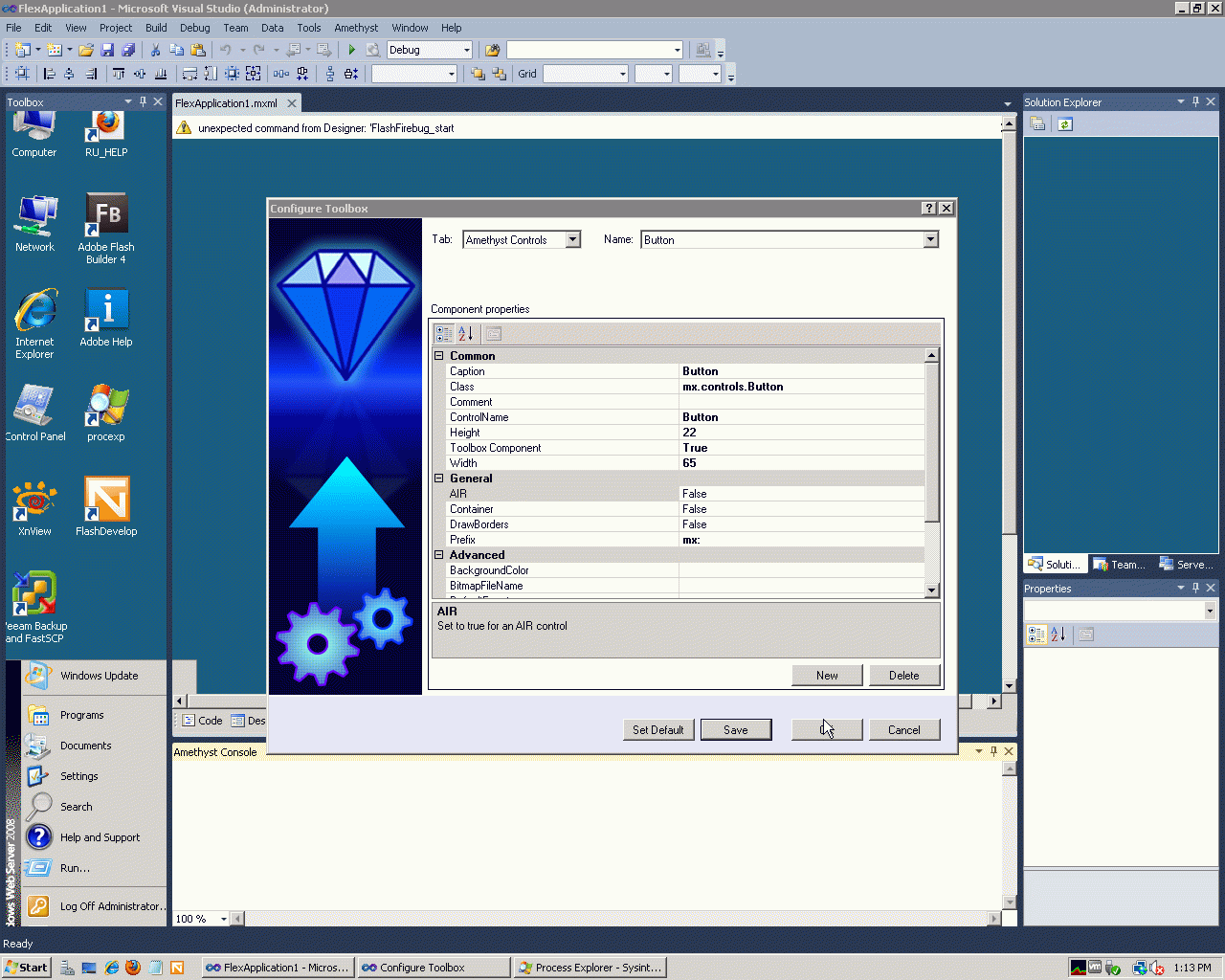This screenshot has width=1225, height=980.
Task: Click the Make Same Width icon
Action: pyautogui.click(x=189, y=74)
